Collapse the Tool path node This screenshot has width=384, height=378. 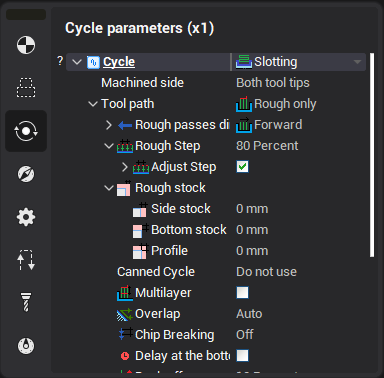93,104
